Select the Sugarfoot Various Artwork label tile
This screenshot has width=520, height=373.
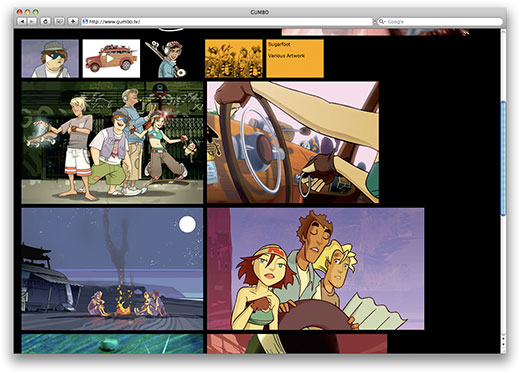pyautogui.click(x=295, y=59)
